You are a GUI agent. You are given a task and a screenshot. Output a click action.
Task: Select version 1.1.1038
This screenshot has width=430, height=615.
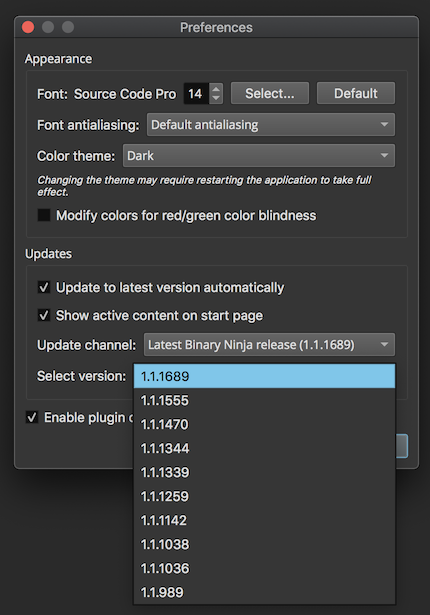(x=264, y=544)
